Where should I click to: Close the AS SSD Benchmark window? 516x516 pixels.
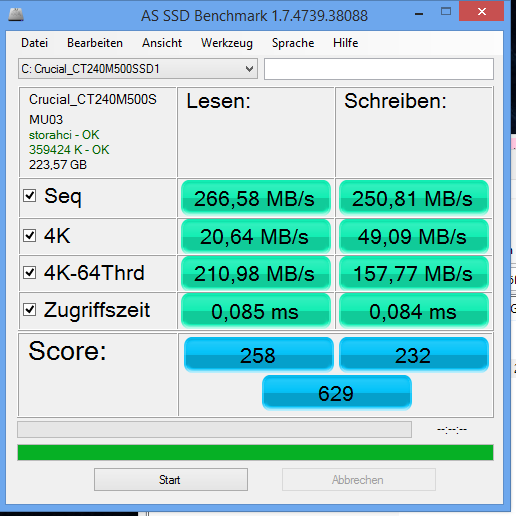481,12
